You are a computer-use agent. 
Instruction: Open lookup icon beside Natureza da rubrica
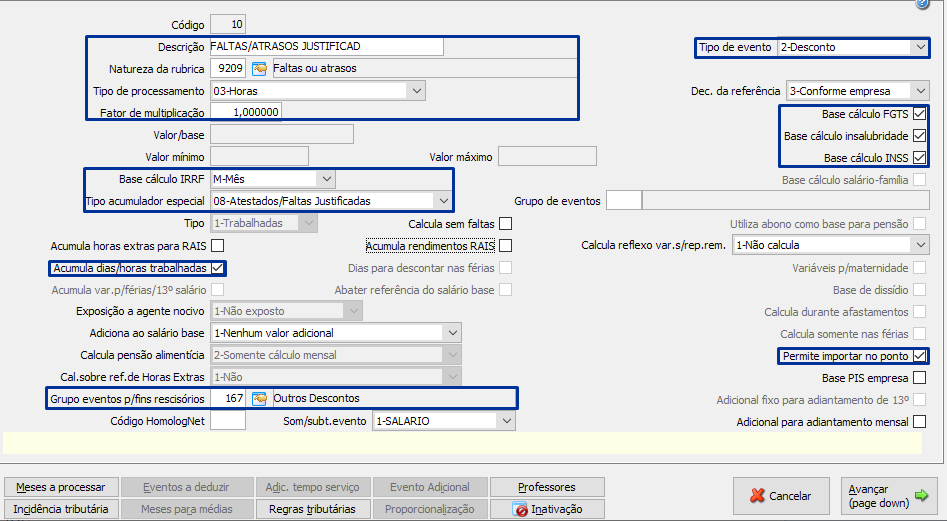(259, 69)
